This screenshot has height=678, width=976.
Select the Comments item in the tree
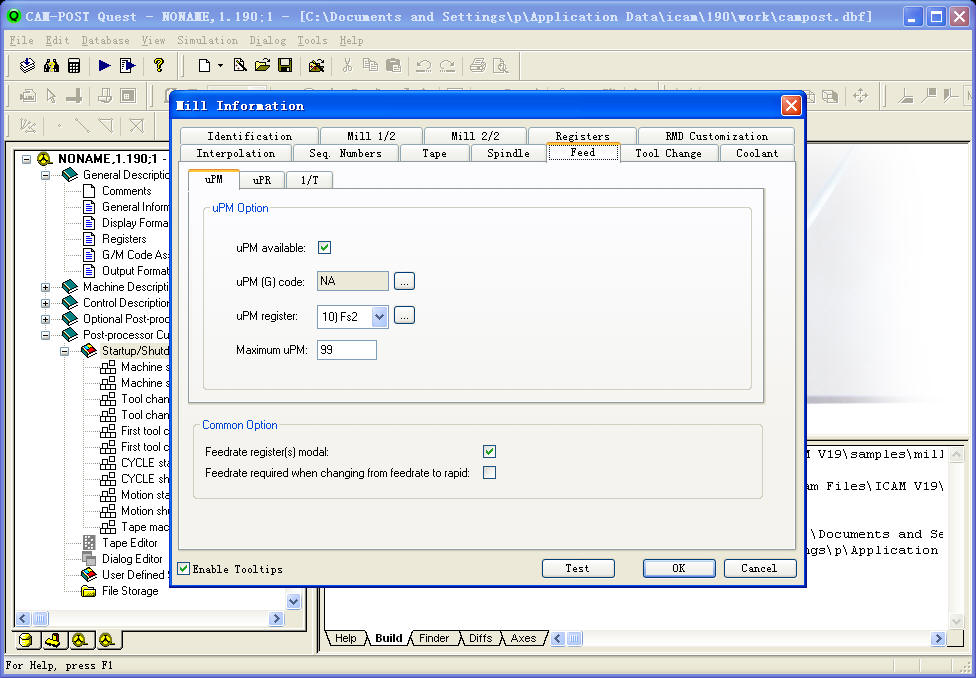pyautogui.click(x=126, y=191)
